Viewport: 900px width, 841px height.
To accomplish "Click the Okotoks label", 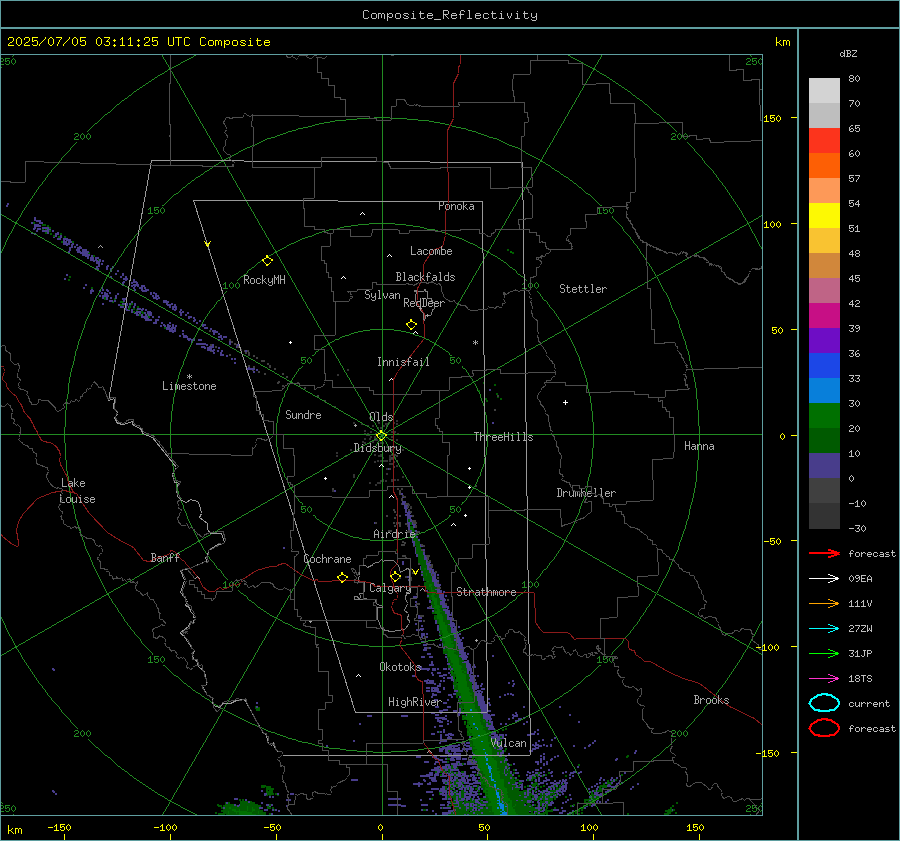I will (400, 667).
